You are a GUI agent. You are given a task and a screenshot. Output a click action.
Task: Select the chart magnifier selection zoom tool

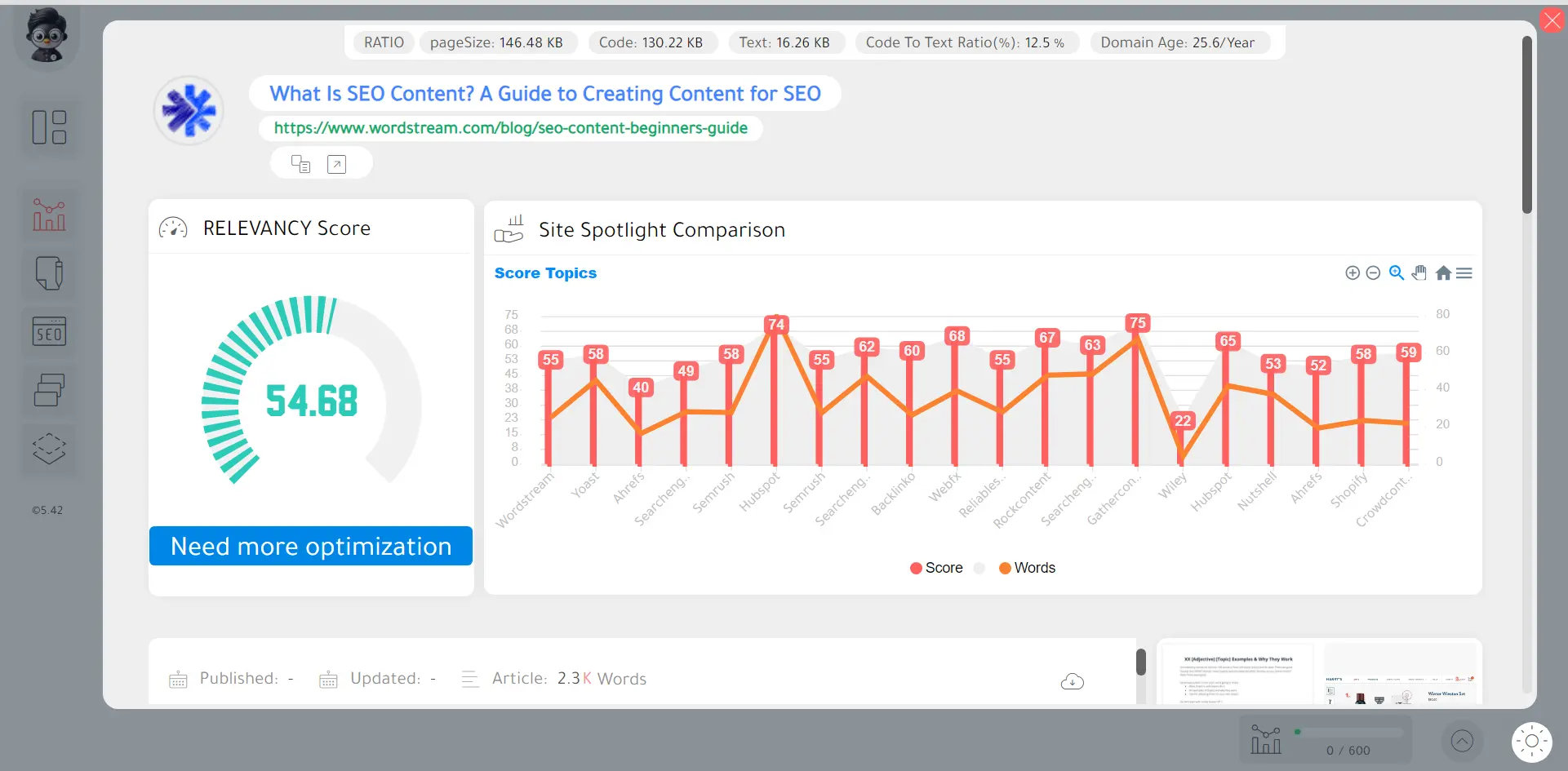pyautogui.click(x=1397, y=273)
